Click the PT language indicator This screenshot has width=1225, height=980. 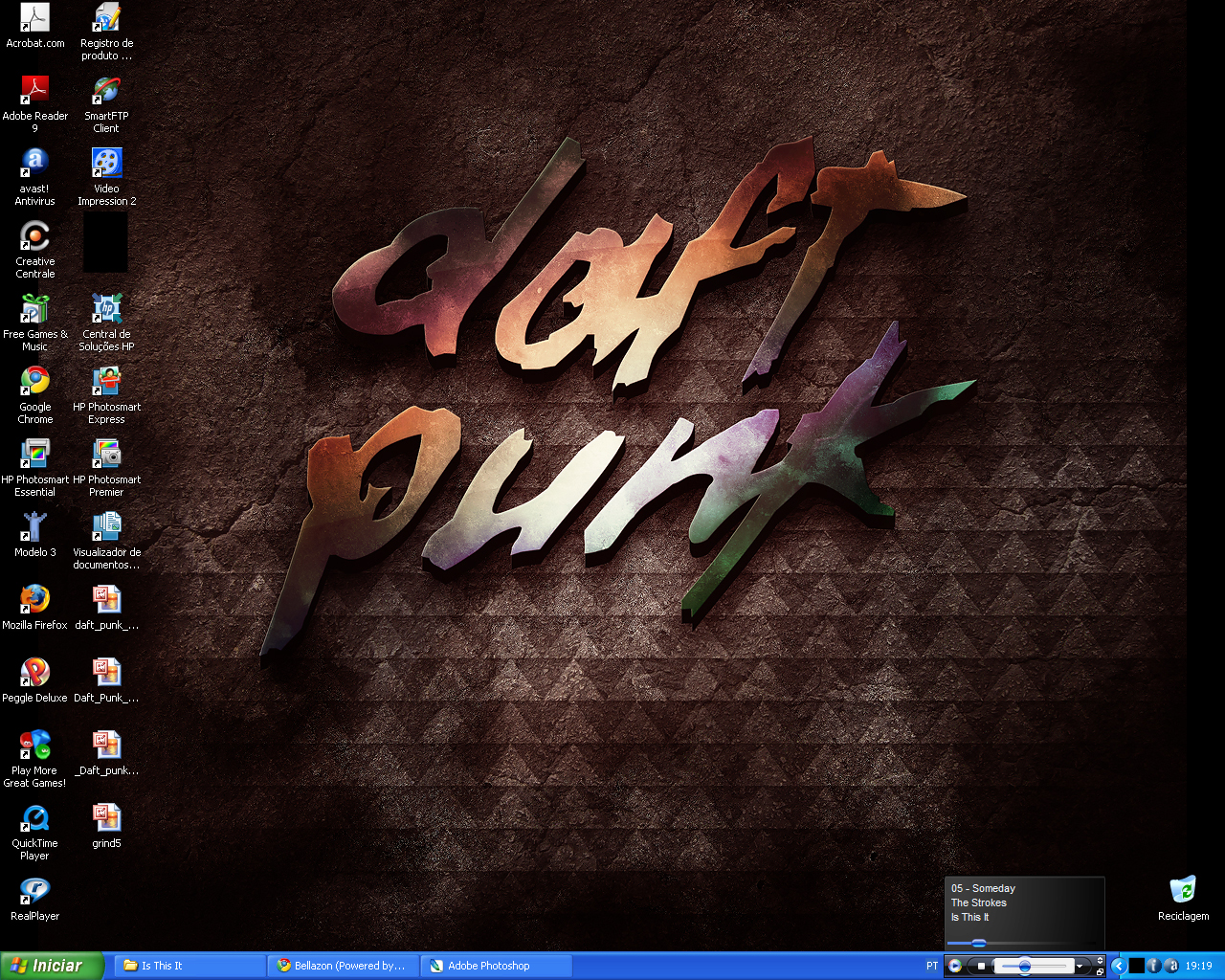click(x=932, y=966)
